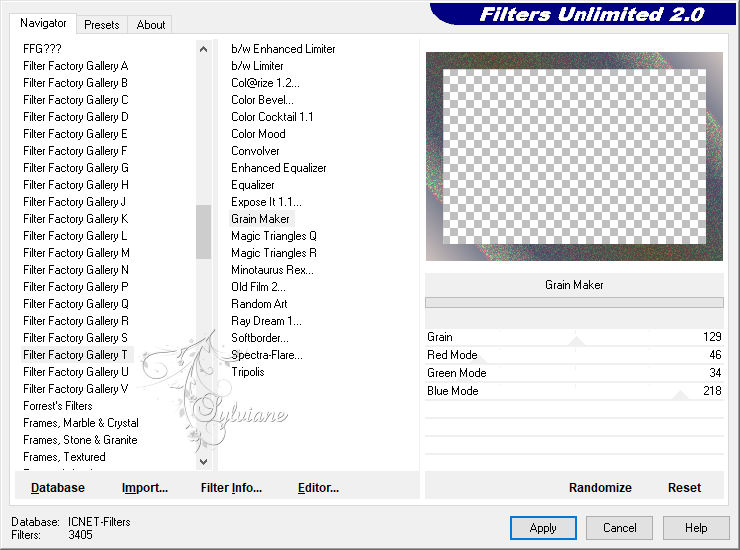Choose the b/w Limiter filter
The height and width of the screenshot is (550, 740).
coord(257,66)
